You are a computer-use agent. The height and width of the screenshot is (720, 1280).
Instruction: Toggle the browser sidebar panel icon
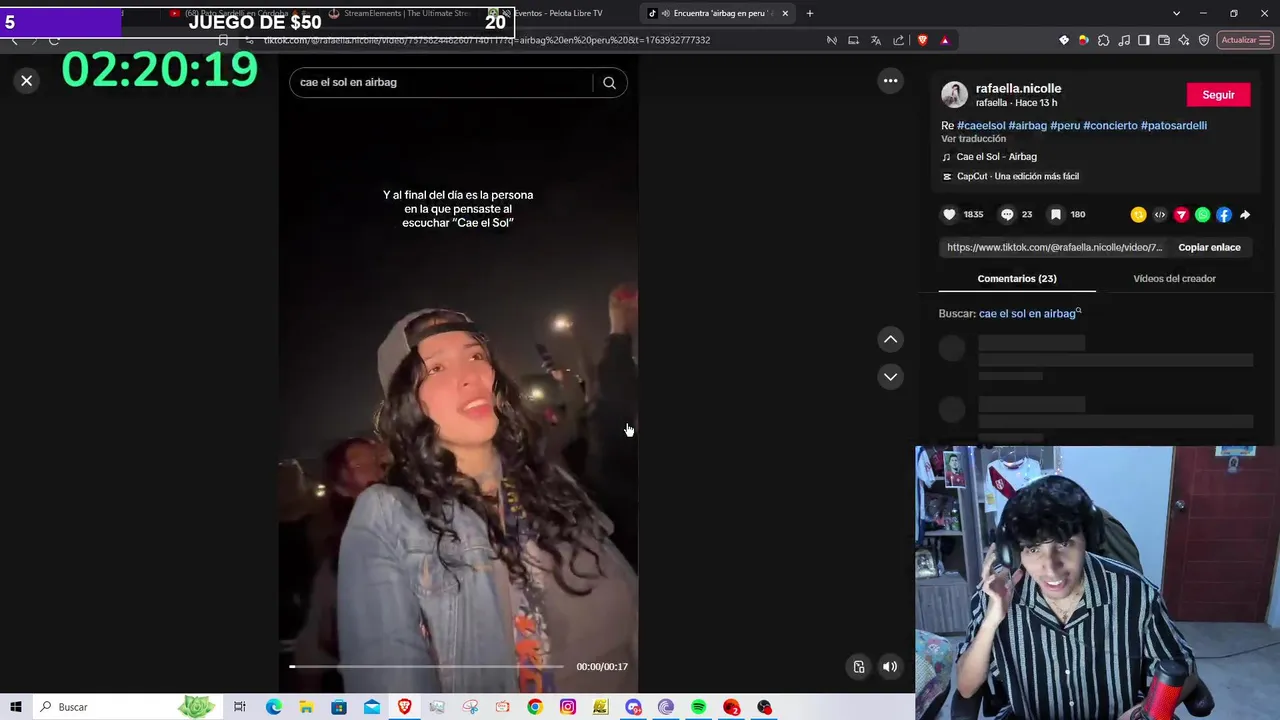tap(1144, 40)
